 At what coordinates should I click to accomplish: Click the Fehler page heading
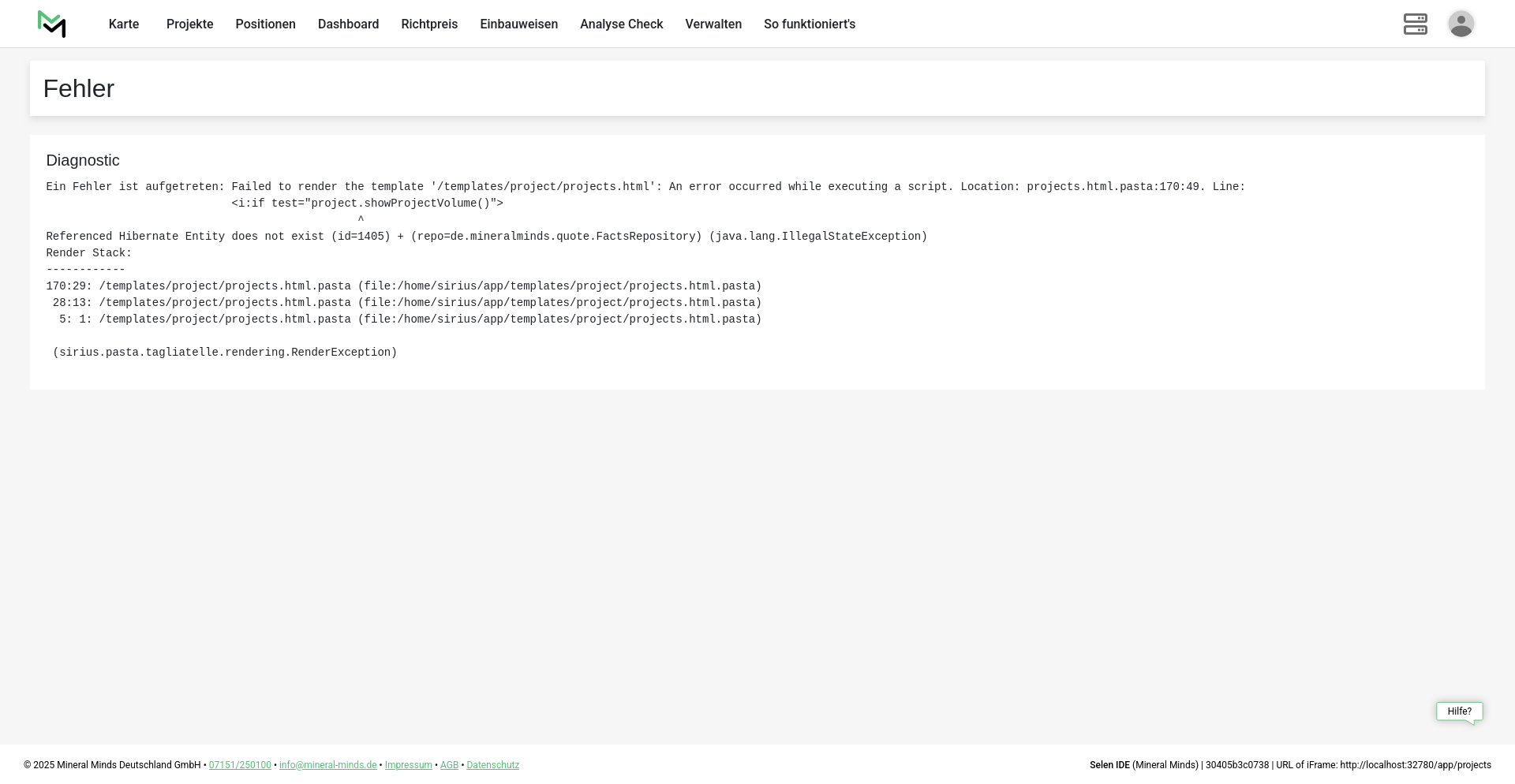(x=79, y=89)
